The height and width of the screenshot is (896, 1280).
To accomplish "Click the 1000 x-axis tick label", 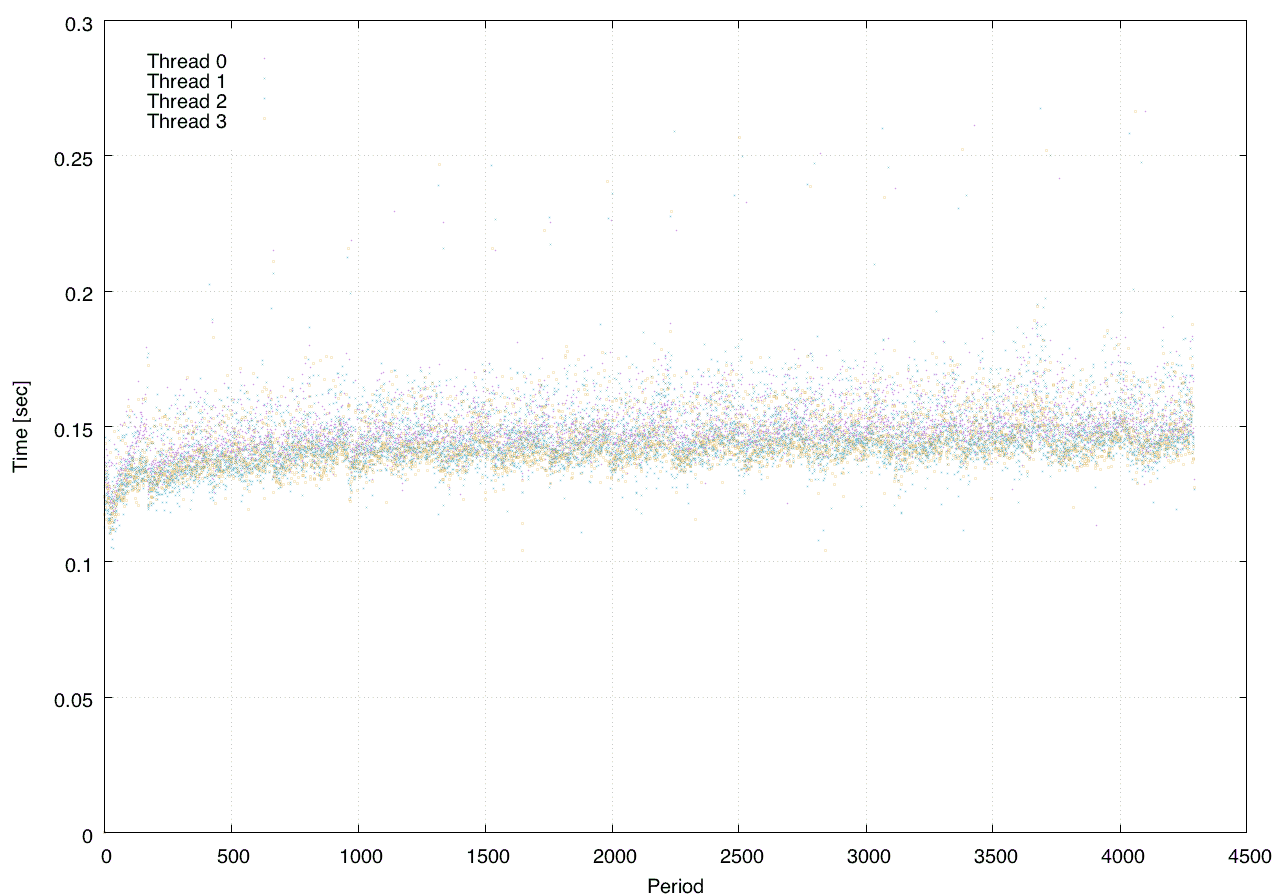I will (x=358, y=856).
